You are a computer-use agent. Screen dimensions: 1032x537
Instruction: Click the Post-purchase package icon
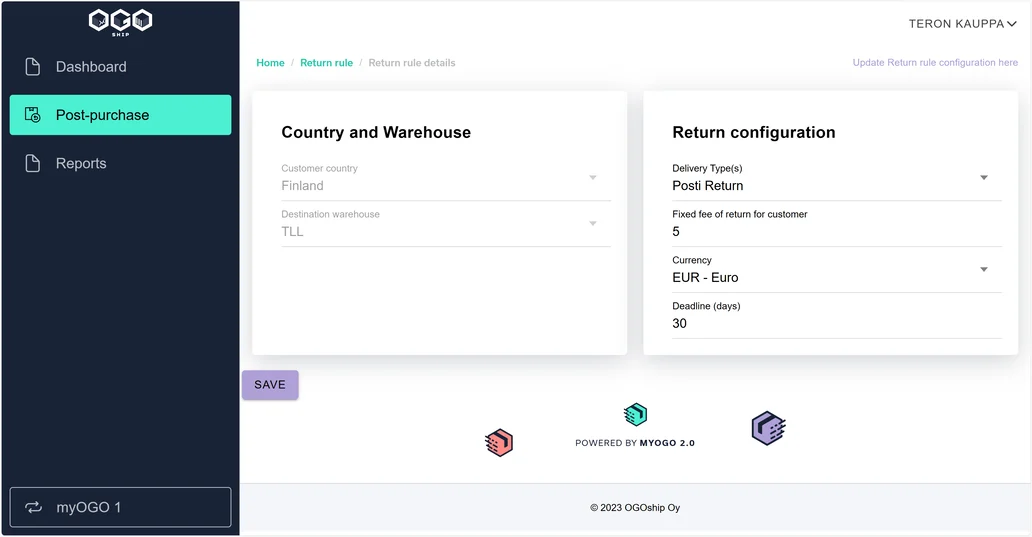tap(32, 115)
